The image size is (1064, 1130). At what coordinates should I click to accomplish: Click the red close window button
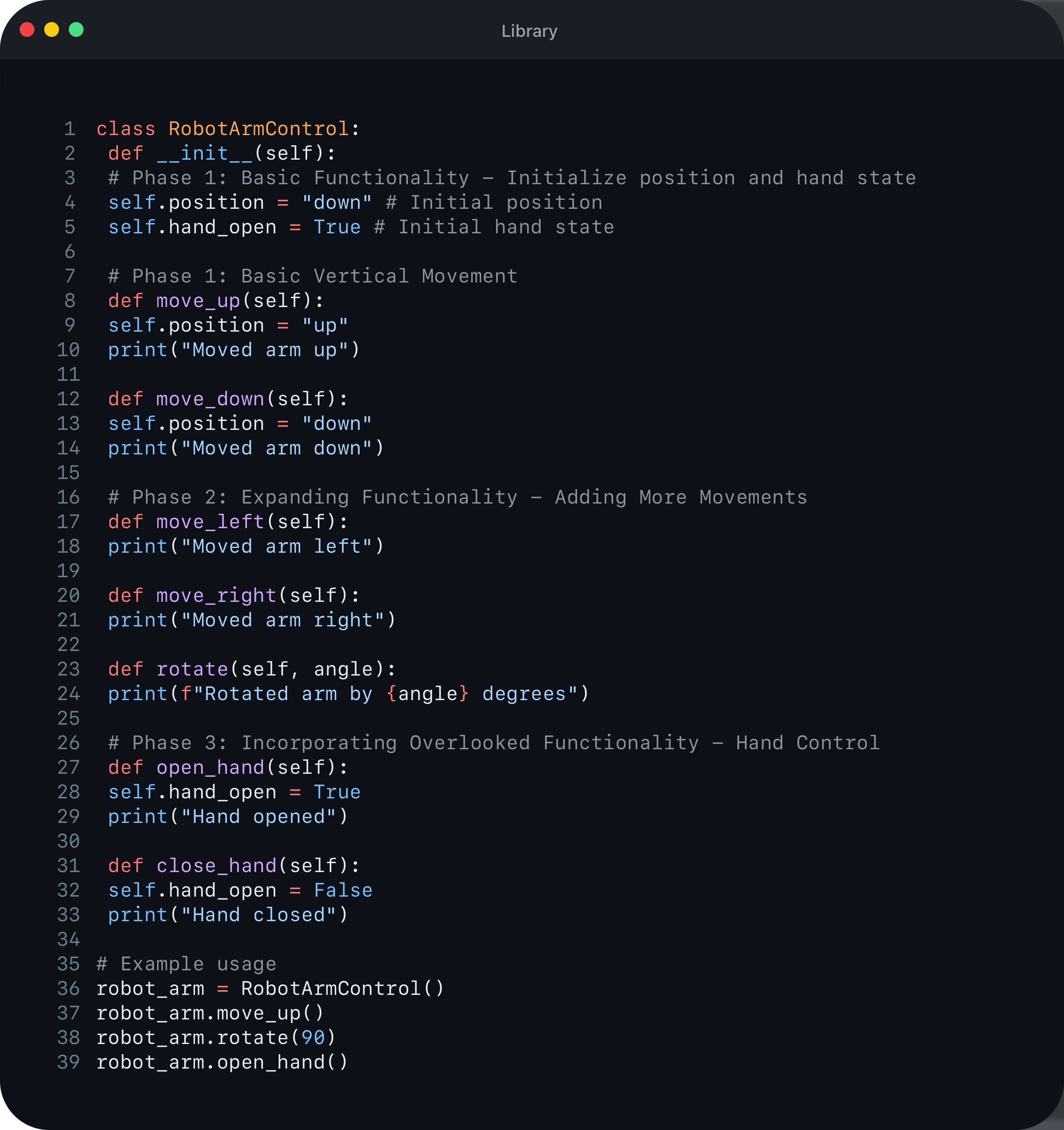click(x=27, y=29)
